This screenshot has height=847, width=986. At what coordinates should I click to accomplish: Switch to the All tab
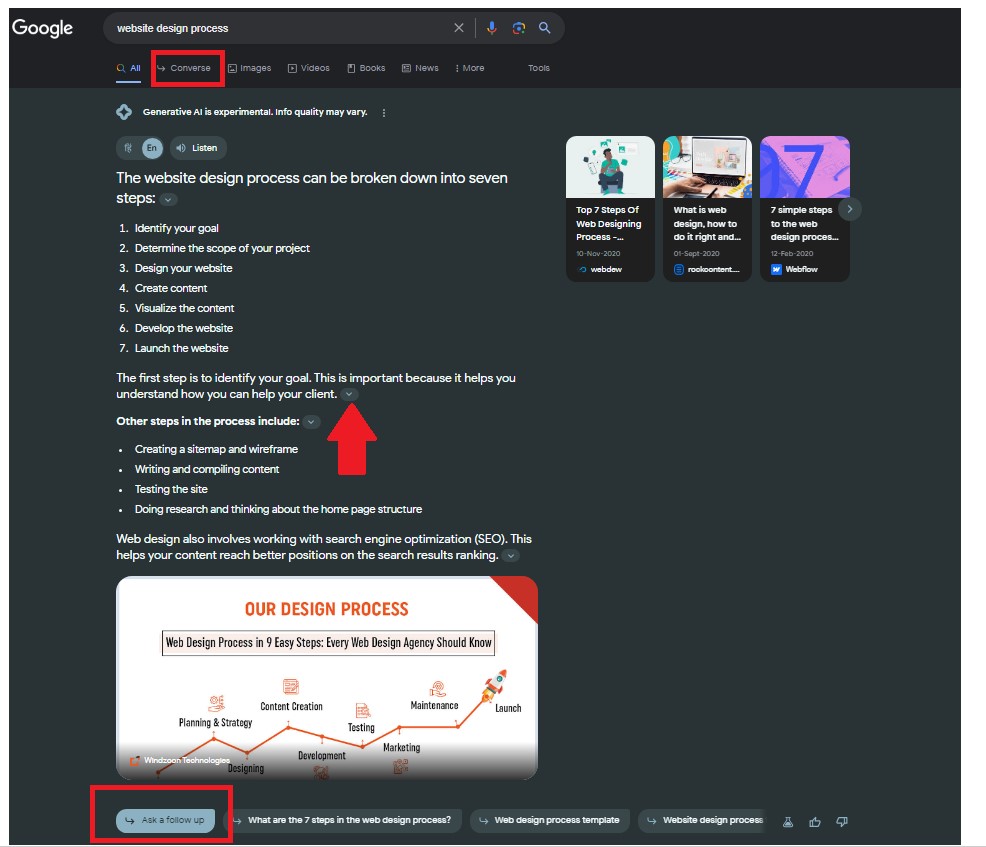click(129, 68)
